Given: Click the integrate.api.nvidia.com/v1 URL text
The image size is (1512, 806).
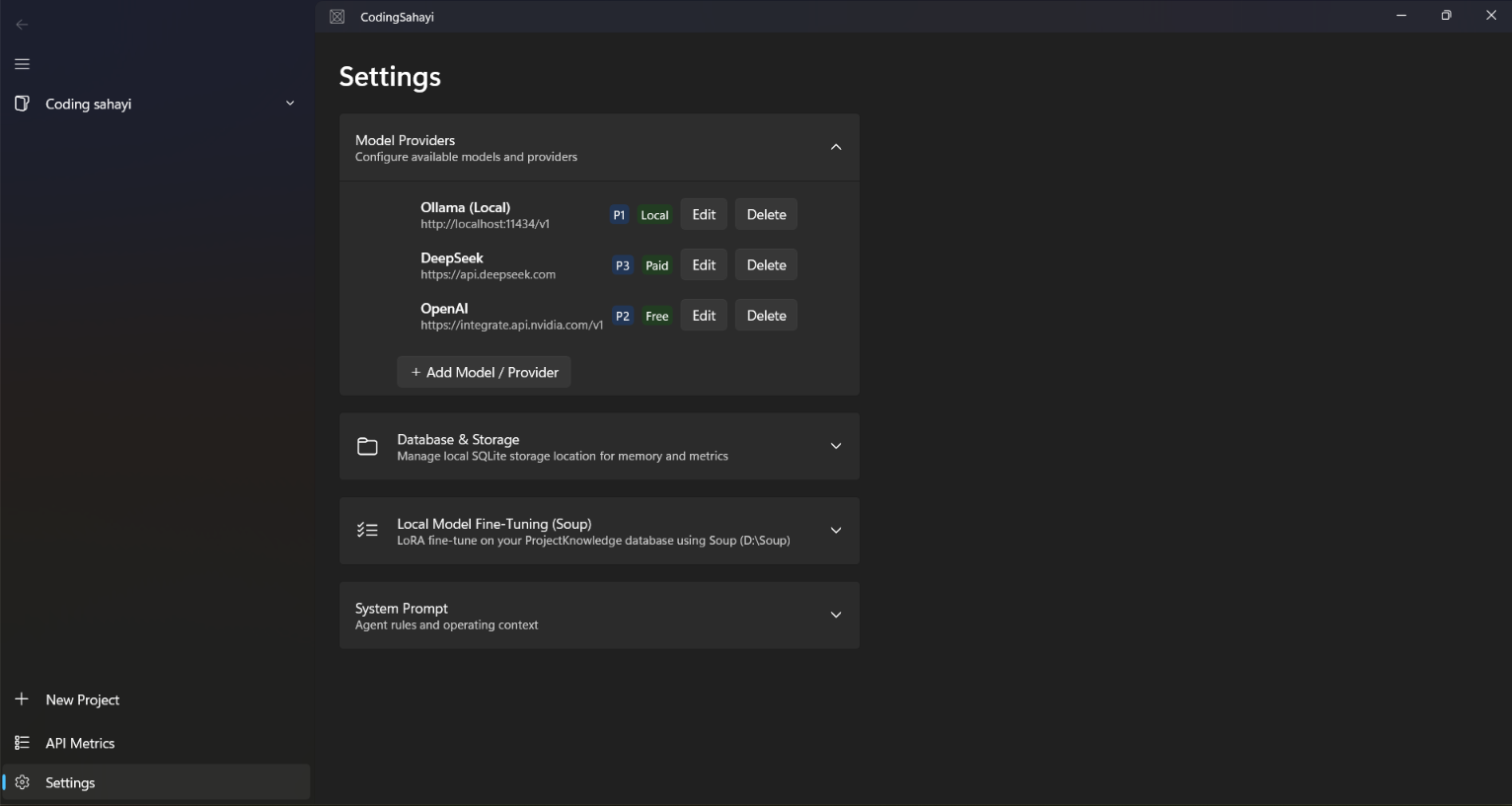Looking at the screenshot, I should tap(511, 325).
